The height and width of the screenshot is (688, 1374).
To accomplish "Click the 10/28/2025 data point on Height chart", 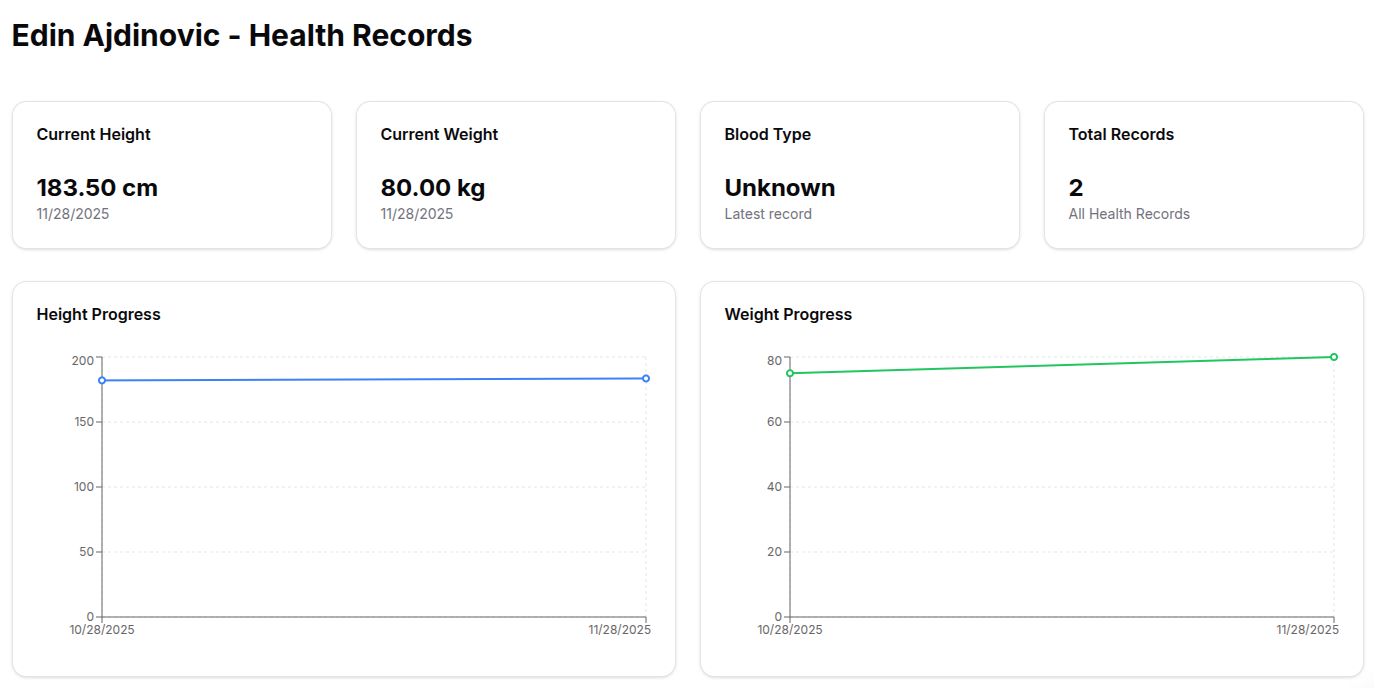I will point(102,380).
